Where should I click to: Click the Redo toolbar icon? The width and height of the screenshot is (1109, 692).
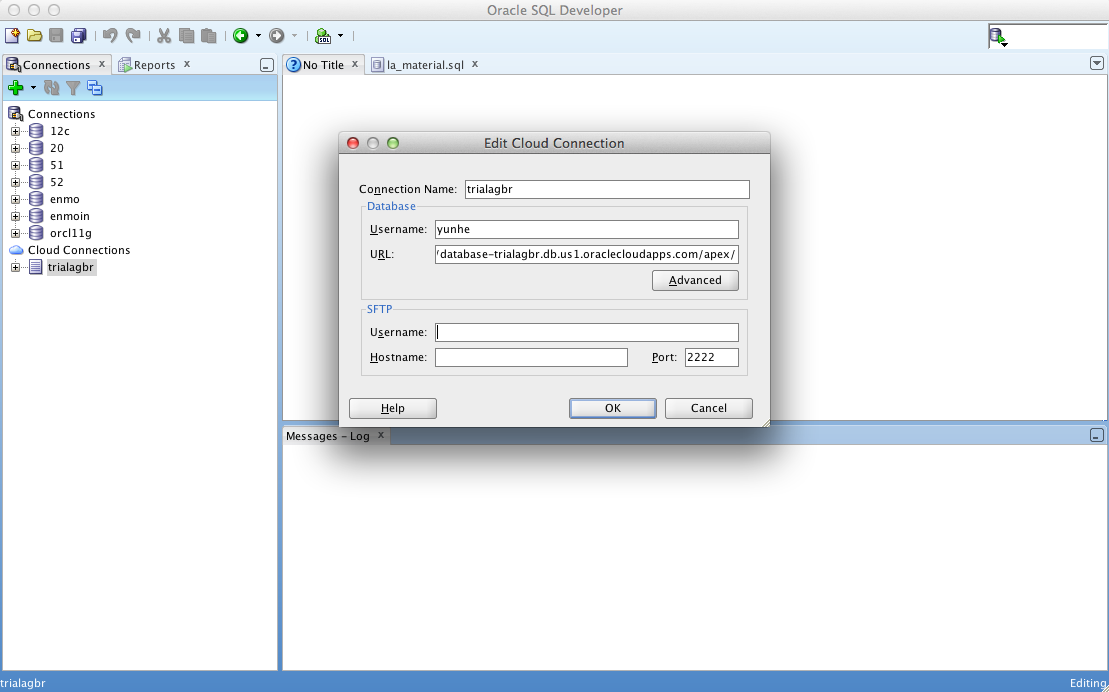132,35
